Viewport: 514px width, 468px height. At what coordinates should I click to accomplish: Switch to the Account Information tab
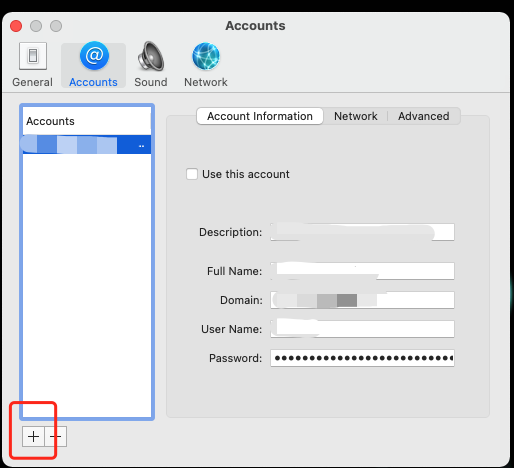260,116
